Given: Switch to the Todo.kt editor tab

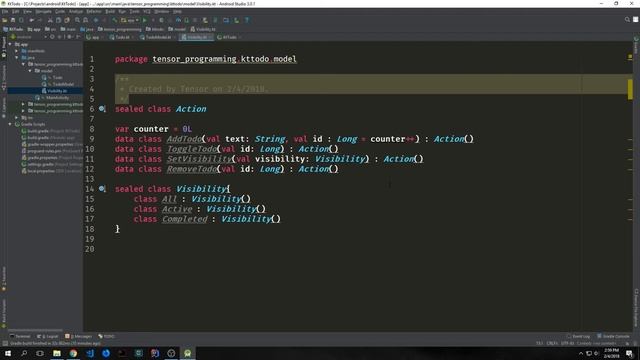Looking at the screenshot, I should [x=122, y=37].
